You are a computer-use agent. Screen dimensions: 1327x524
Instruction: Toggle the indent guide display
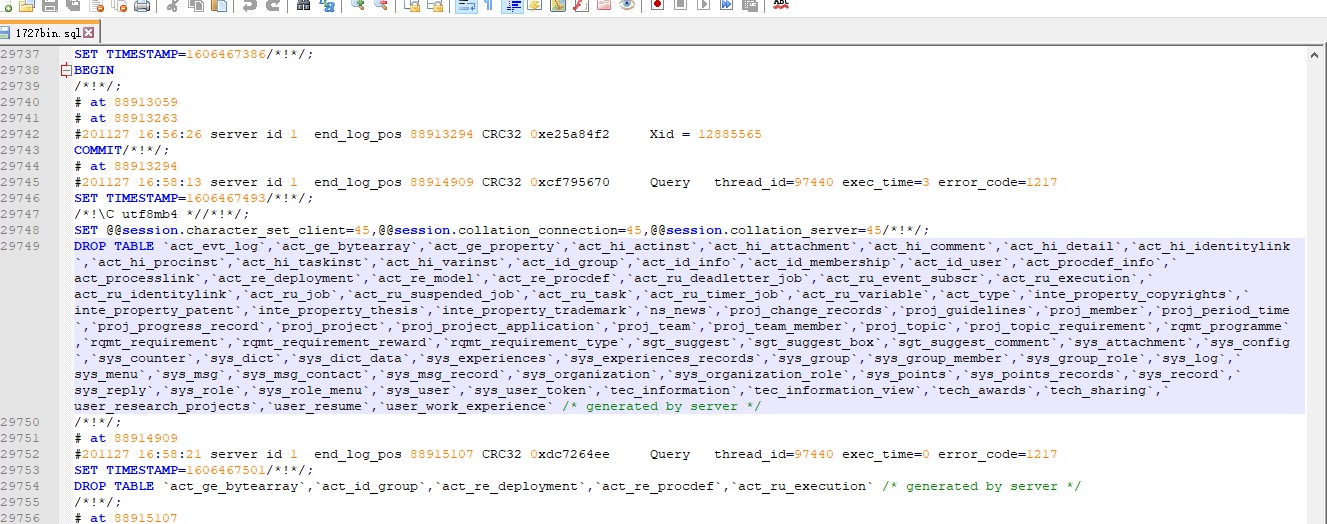(x=512, y=5)
